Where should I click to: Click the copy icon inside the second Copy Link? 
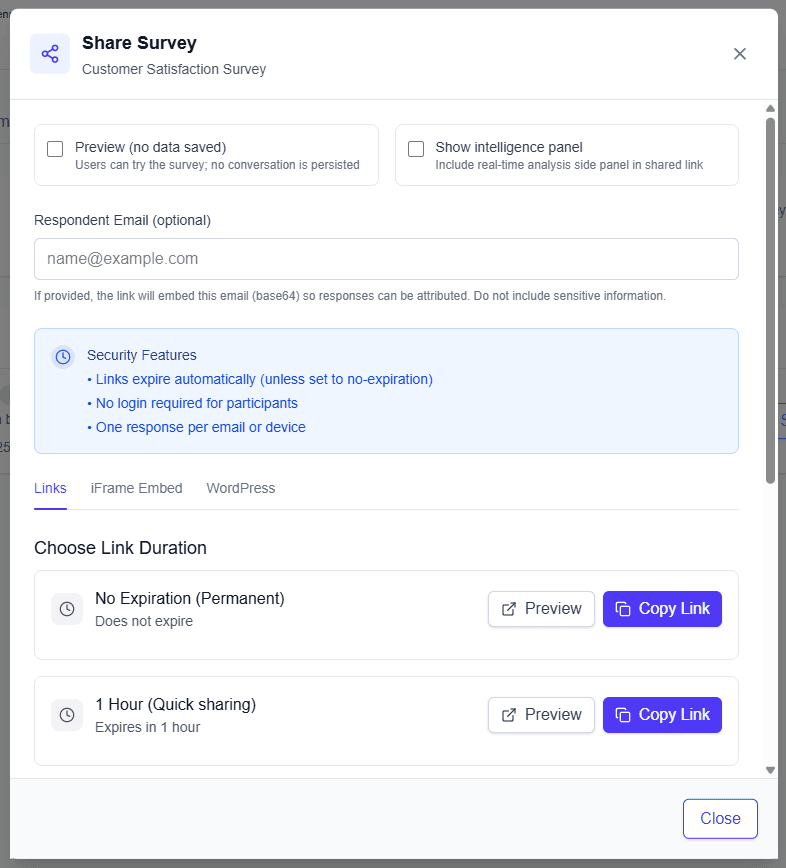tap(625, 714)
